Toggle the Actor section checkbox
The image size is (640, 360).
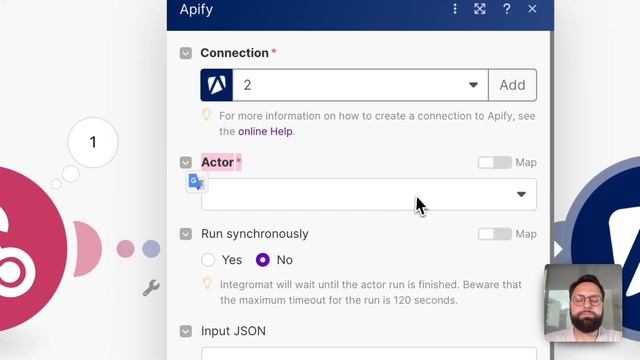(186, 162)
